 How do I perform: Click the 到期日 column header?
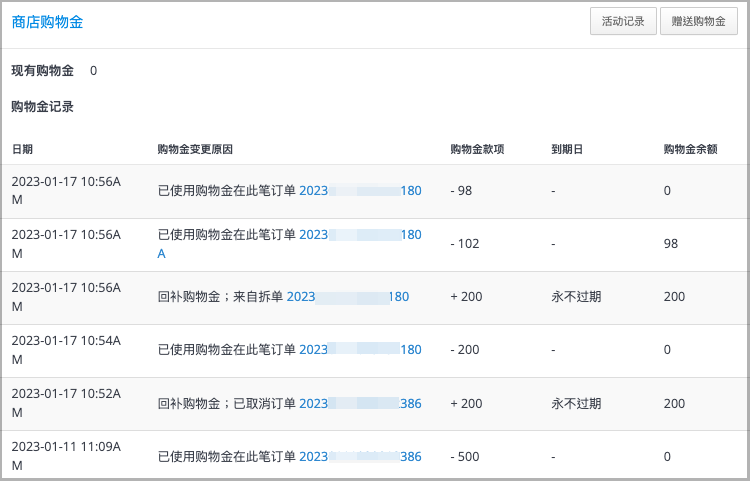[567, 149]
